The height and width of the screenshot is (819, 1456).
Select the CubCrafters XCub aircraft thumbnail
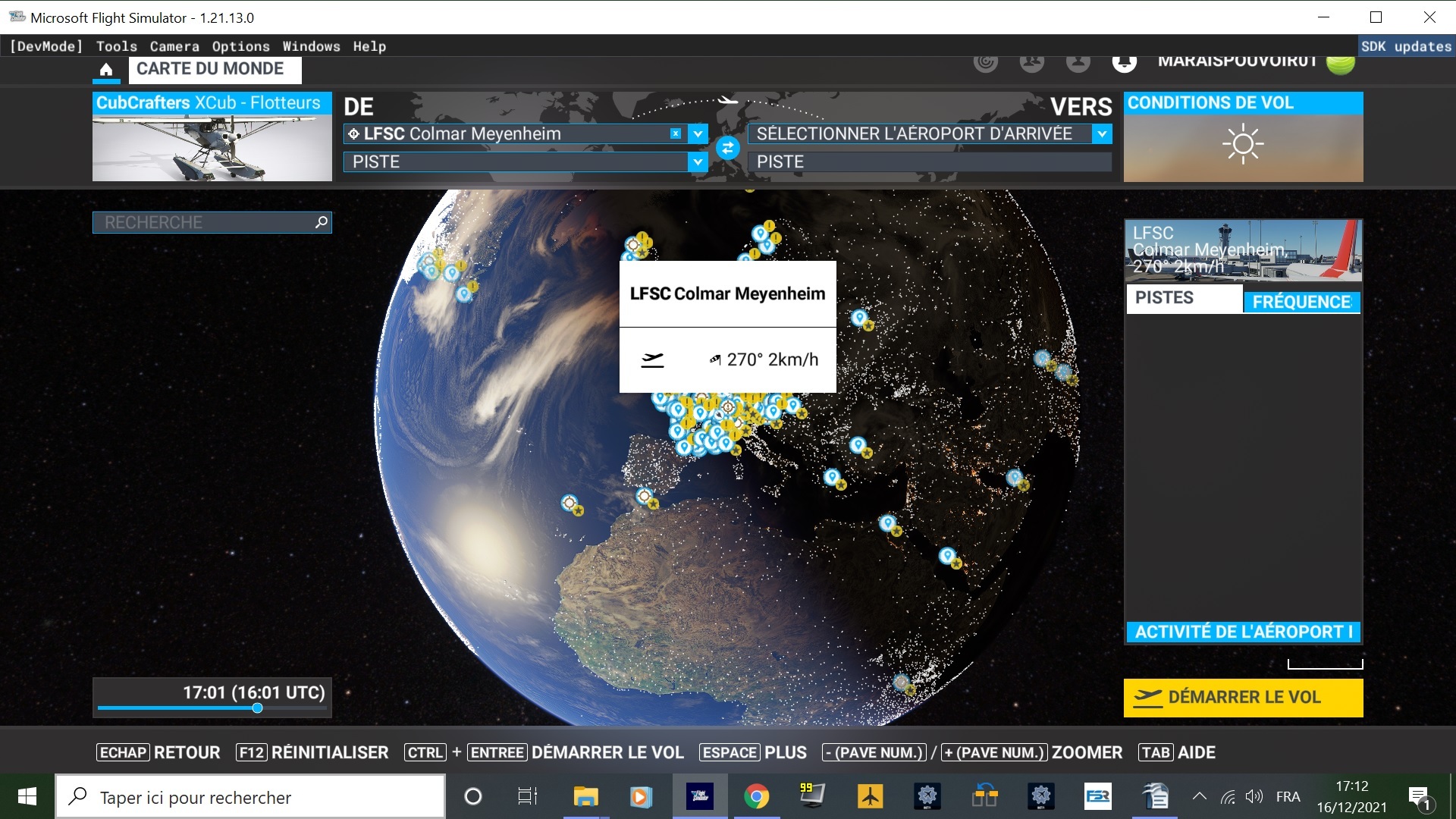[212, 148]
